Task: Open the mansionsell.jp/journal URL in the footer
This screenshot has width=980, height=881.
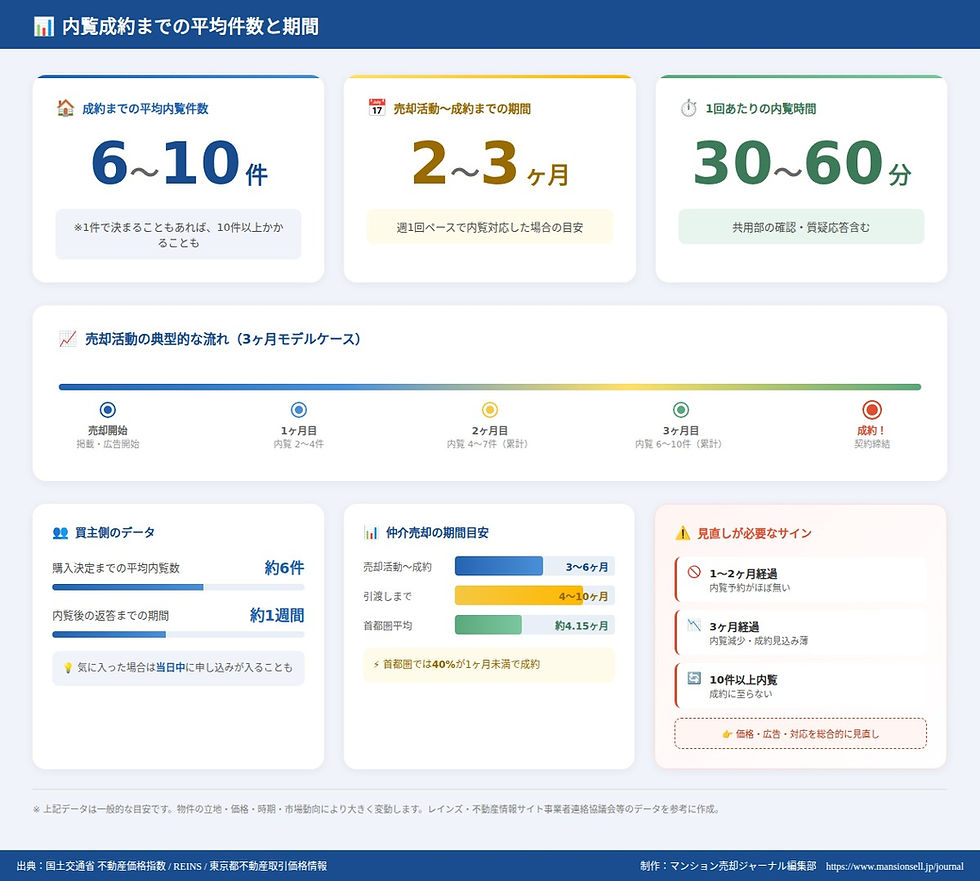Action: pos(894,867)
